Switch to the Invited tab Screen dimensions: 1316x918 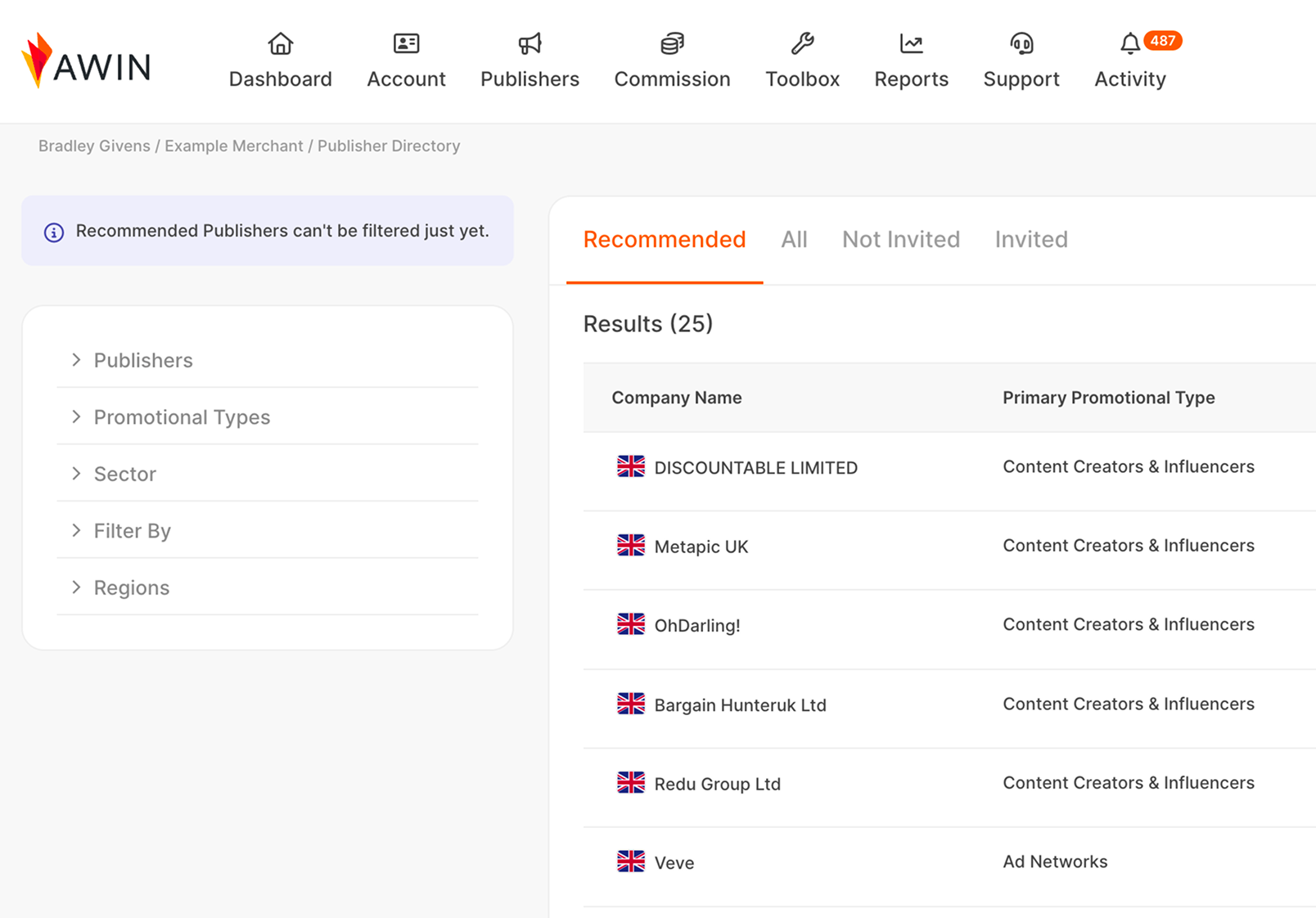point(1031,240)
